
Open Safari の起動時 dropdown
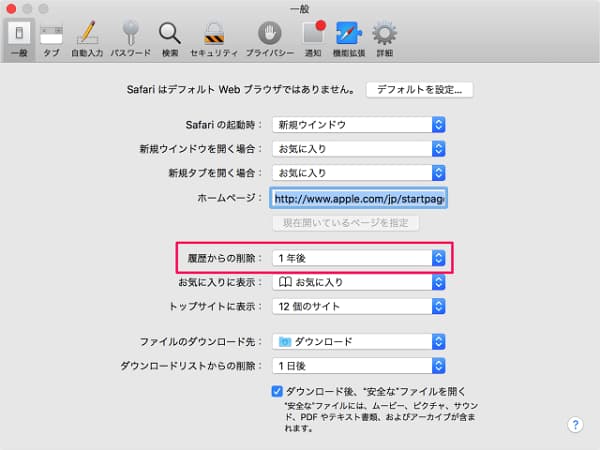click(x=359, y=125)
